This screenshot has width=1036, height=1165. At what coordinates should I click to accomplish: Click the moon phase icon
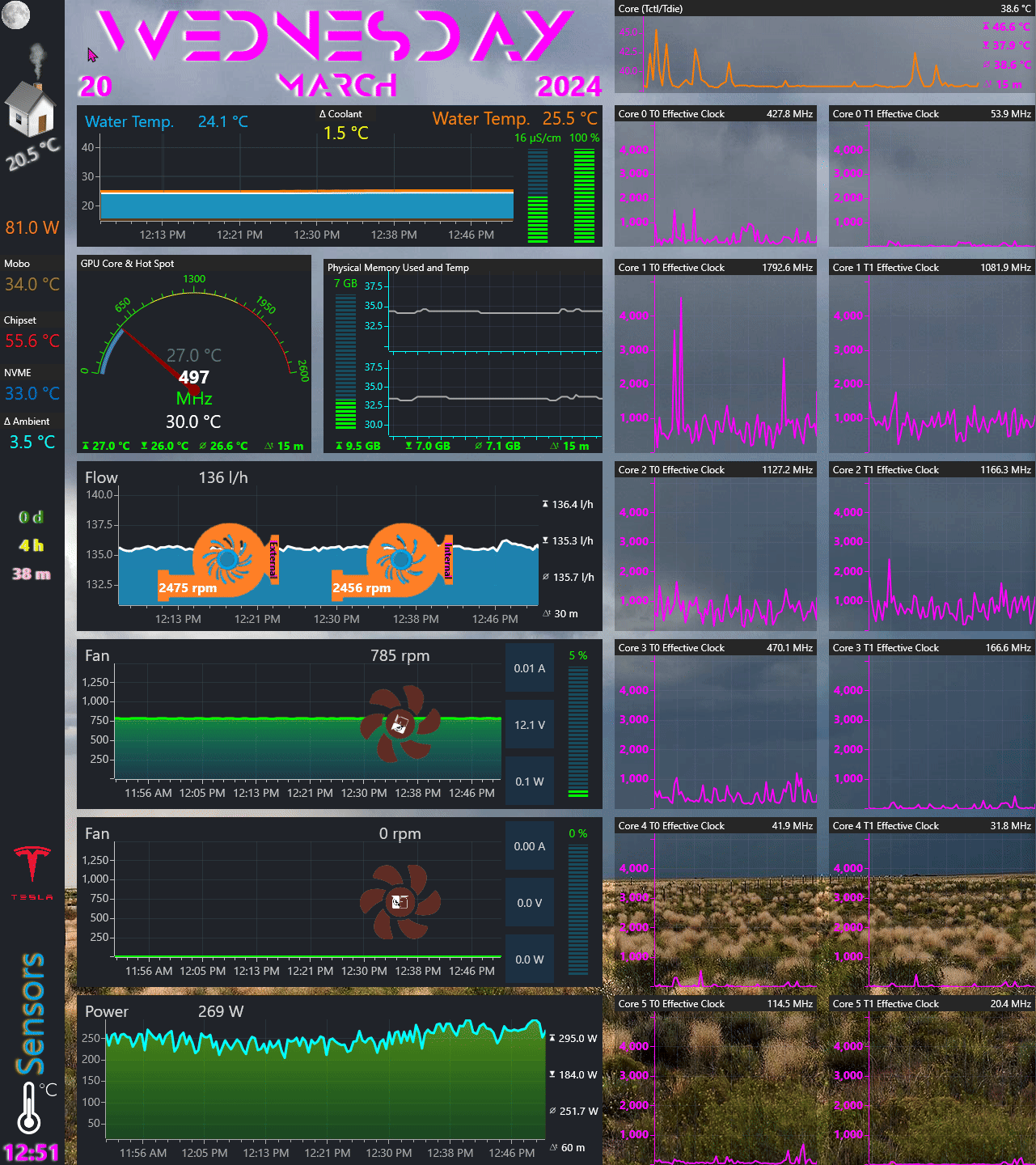point(15,15)
